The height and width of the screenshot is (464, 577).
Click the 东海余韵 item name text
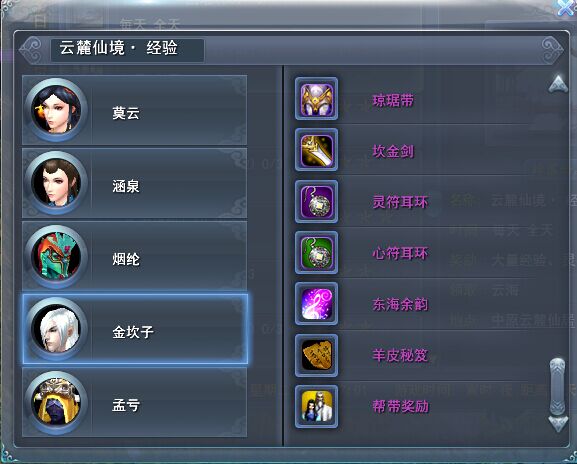coord(400,304)
